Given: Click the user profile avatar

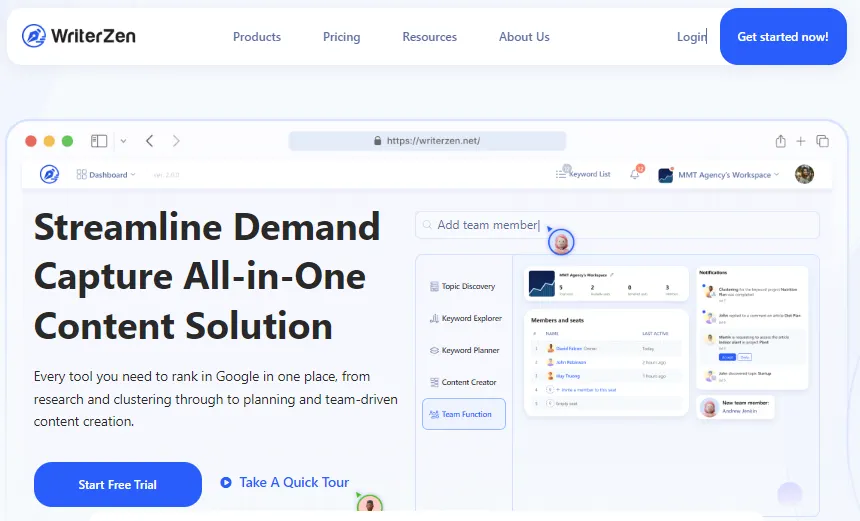Looking at the screenshot, I should 804,174.
